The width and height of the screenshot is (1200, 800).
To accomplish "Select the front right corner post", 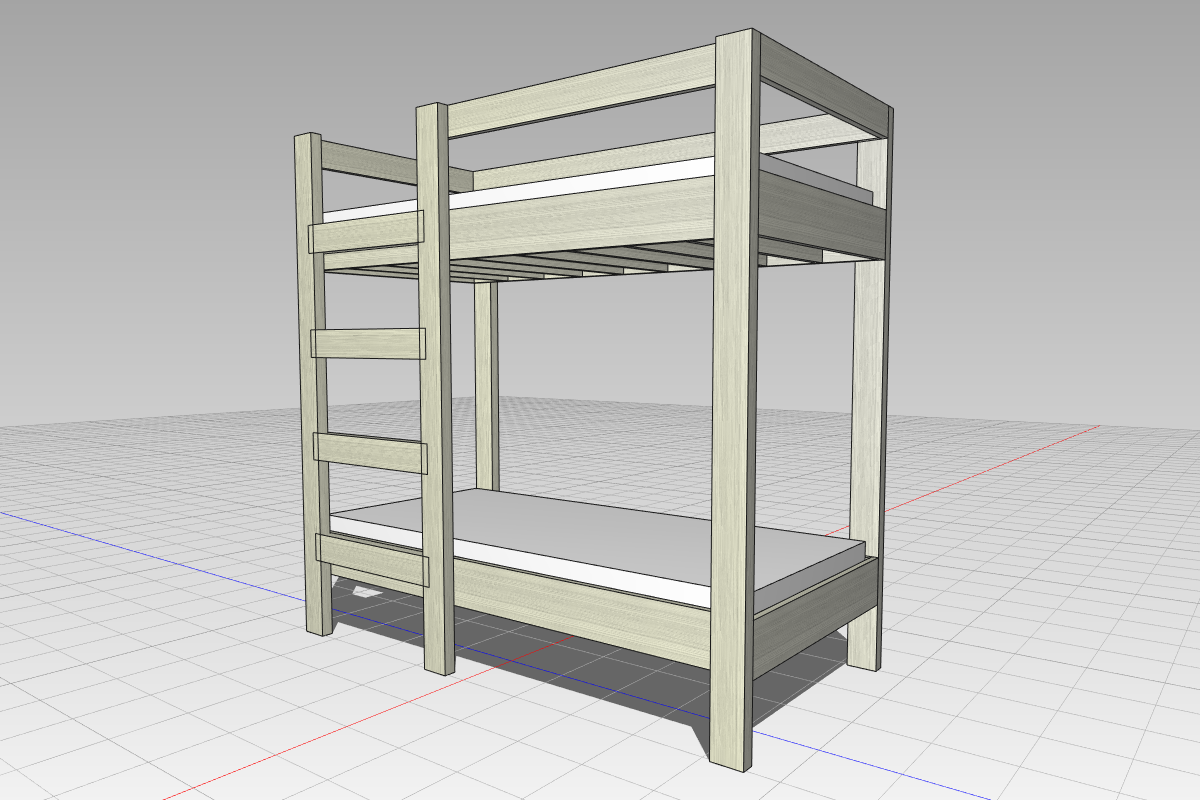I will 737,400.
